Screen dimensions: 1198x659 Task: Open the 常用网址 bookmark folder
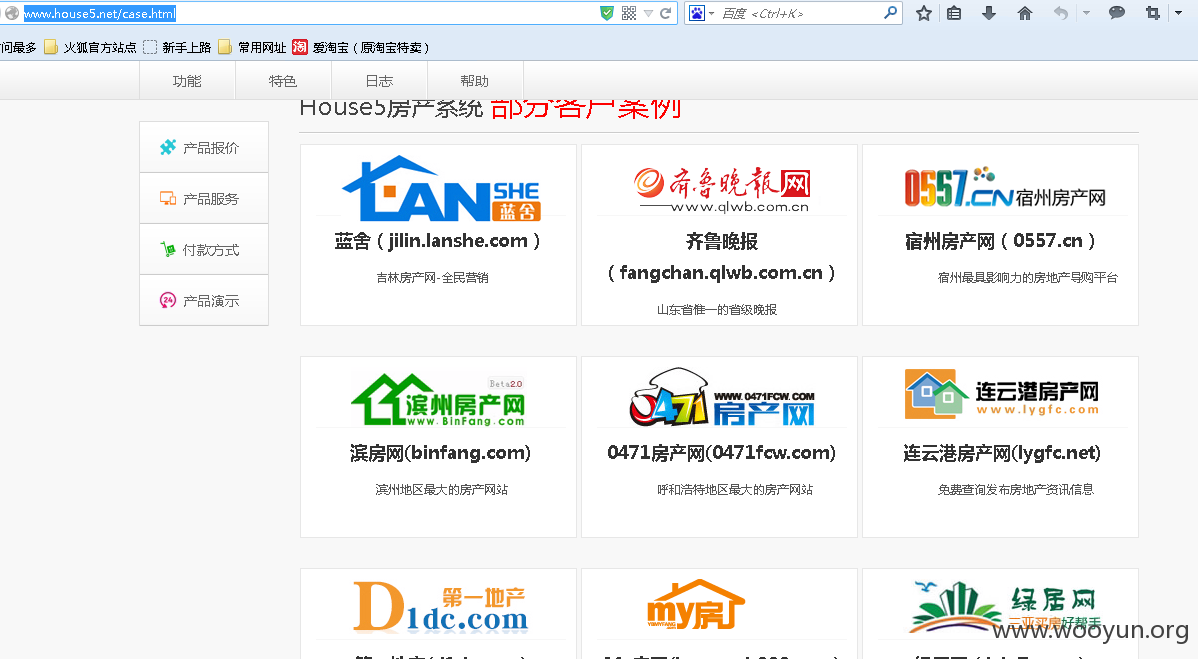[x=252, y=47]
